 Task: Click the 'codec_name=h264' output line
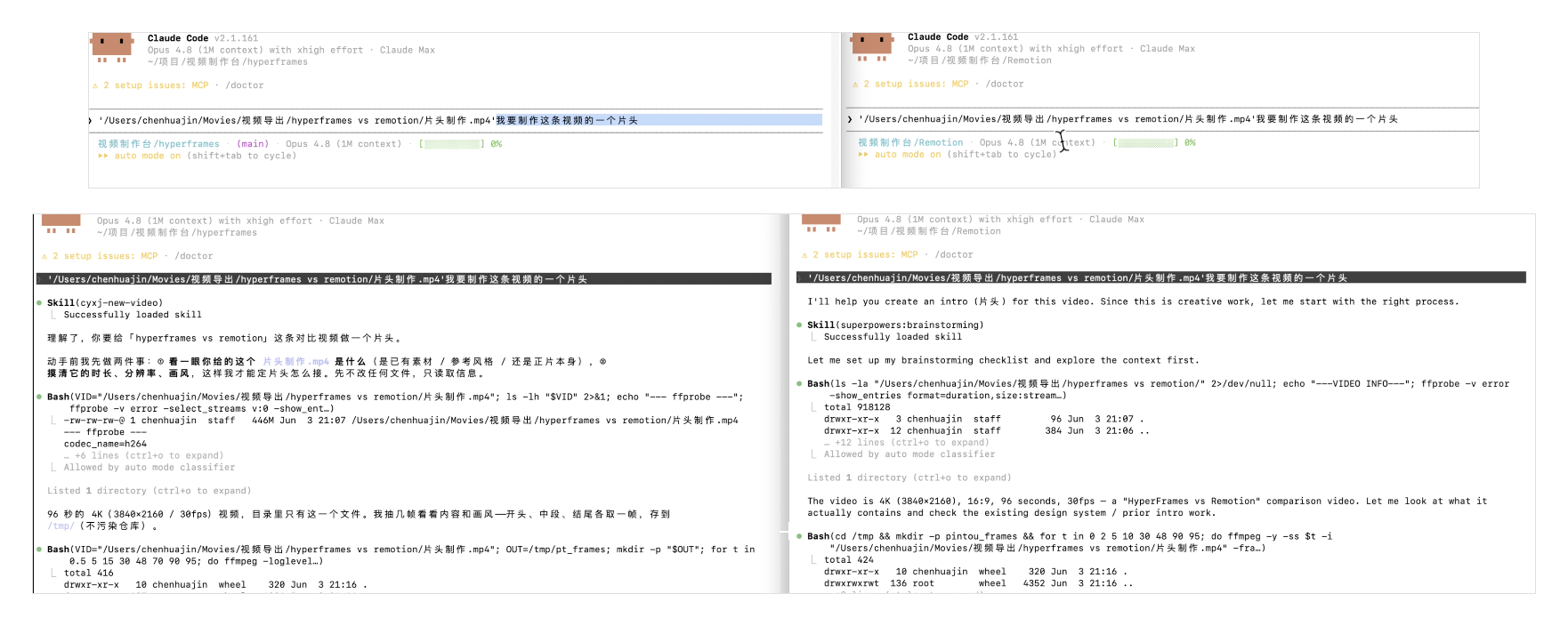point(105,444)
